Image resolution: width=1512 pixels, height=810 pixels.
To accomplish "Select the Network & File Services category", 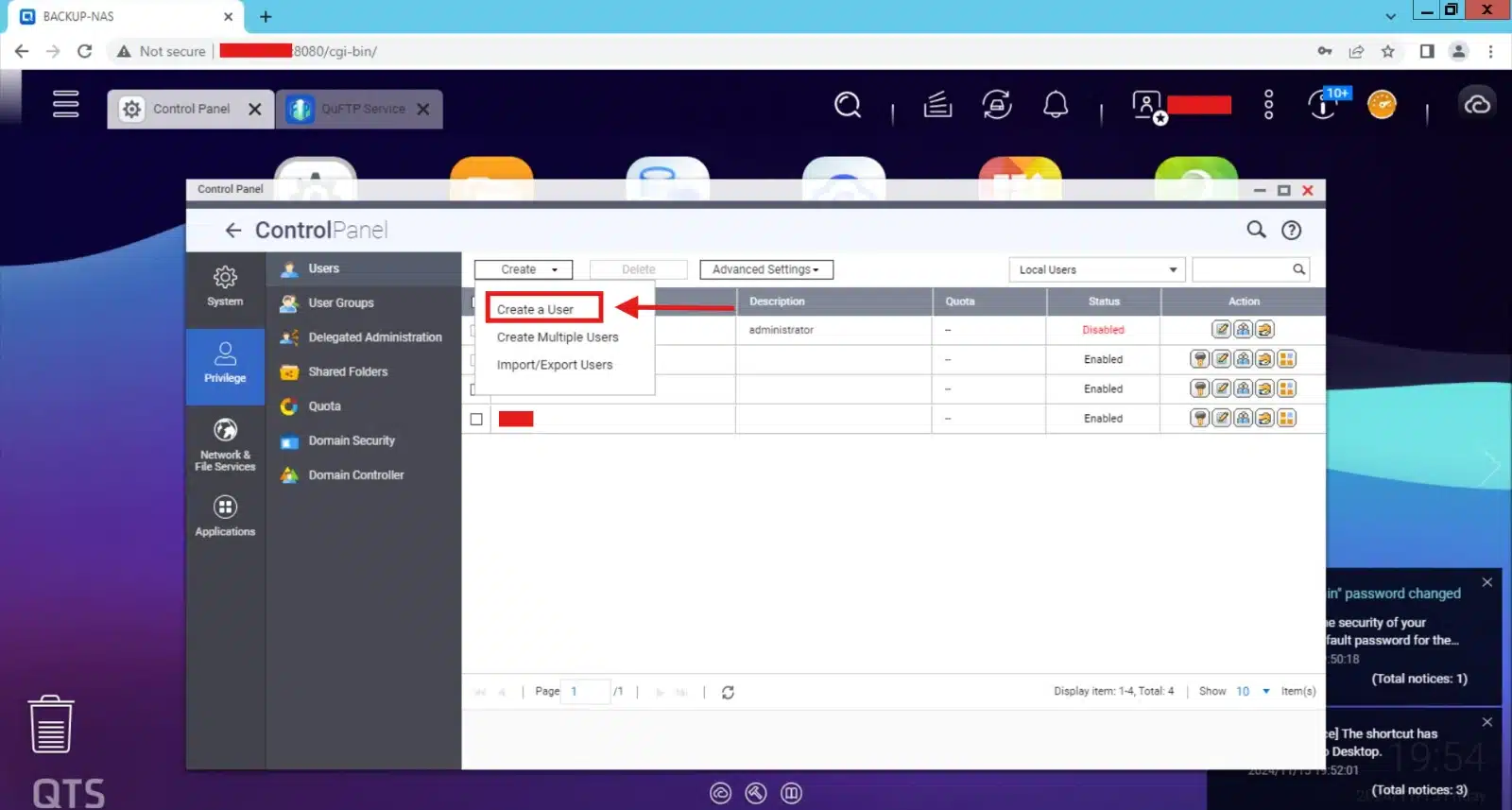I will click(225, 444).
